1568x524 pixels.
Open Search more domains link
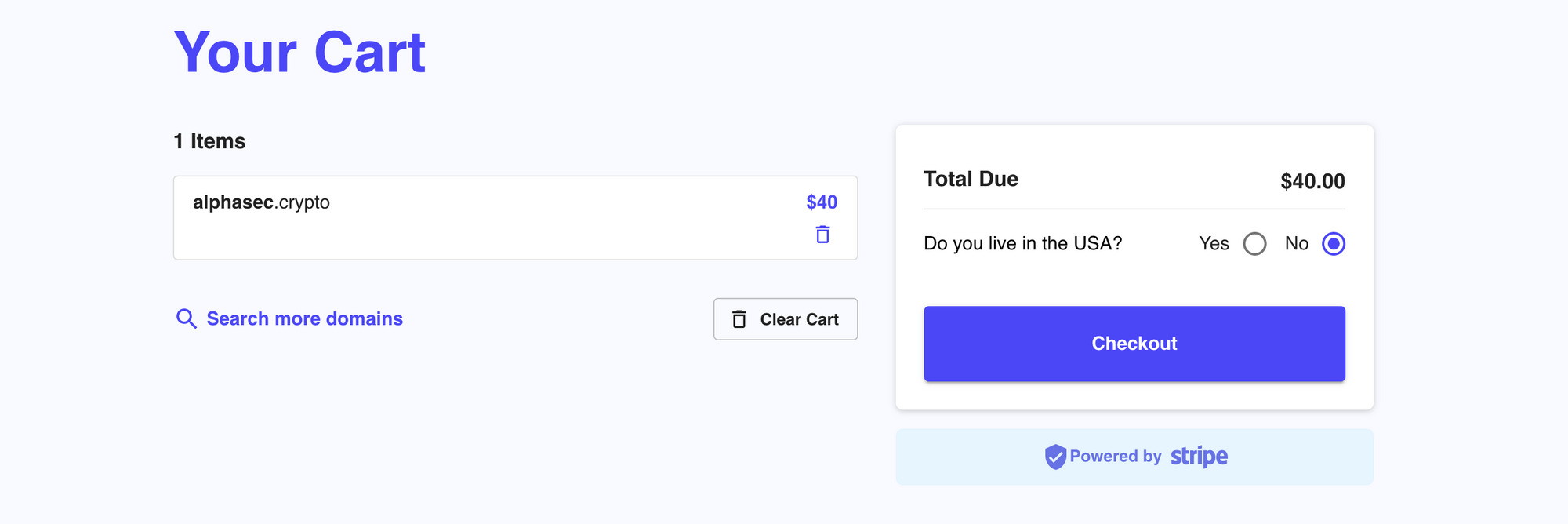304,318
